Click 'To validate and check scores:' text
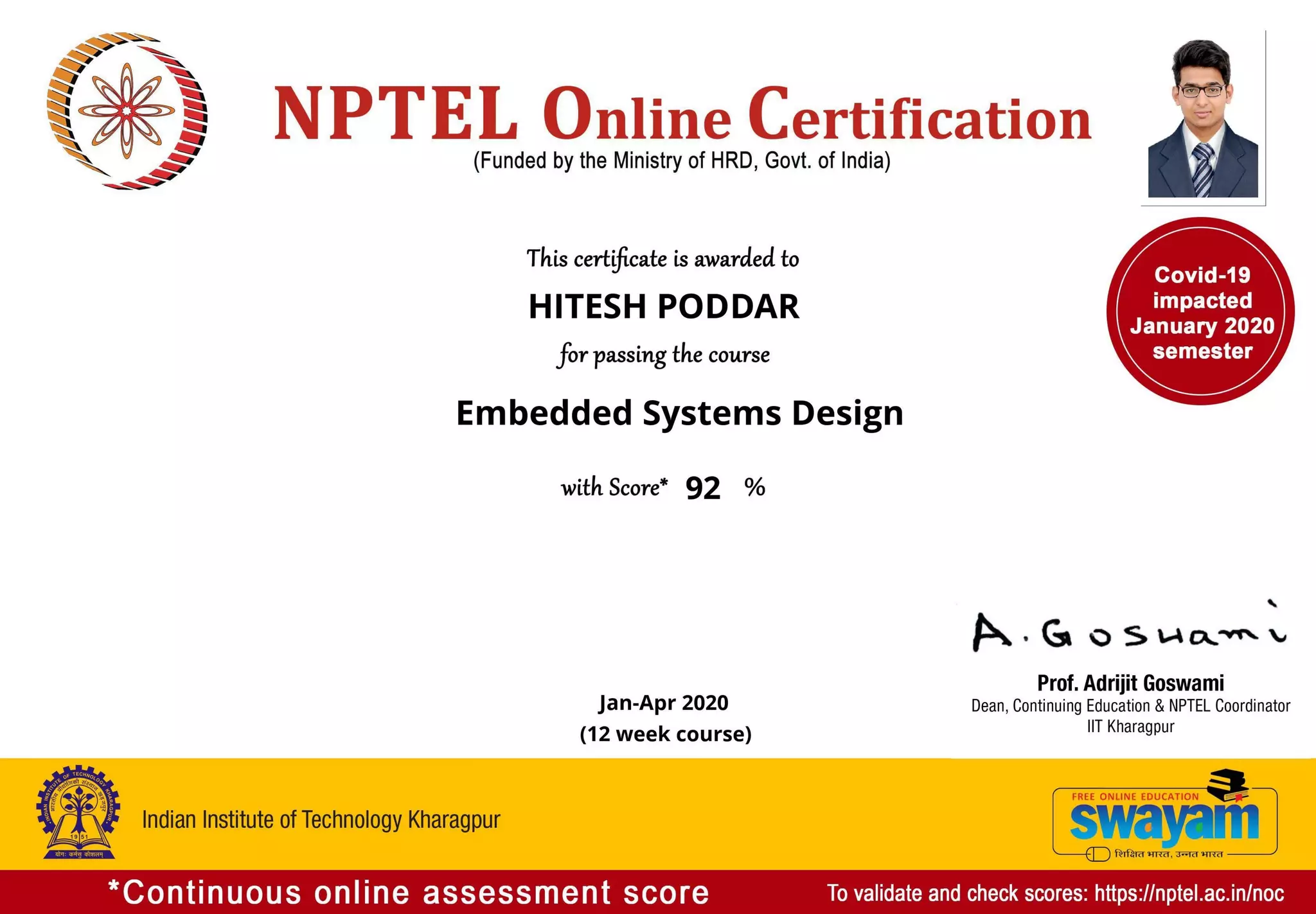1316x914 pixels. click(957, 893)
